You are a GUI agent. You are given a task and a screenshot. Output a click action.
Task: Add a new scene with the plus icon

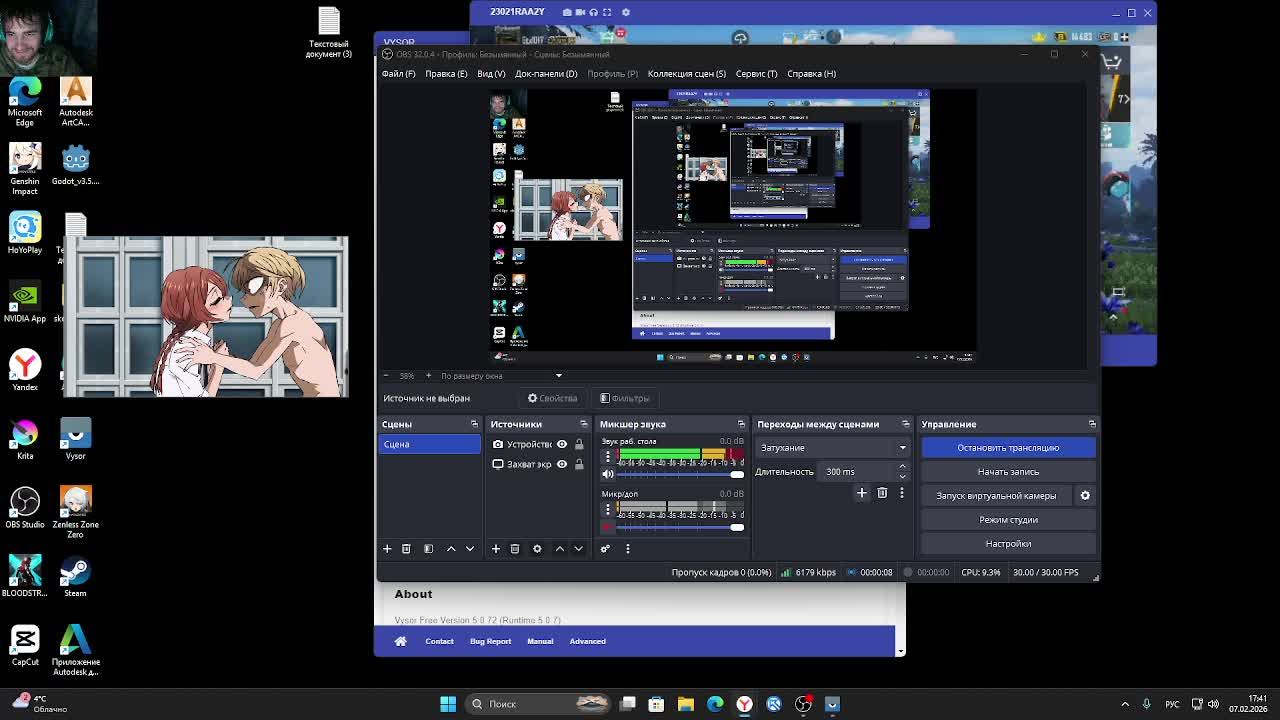tap(387, 549)
